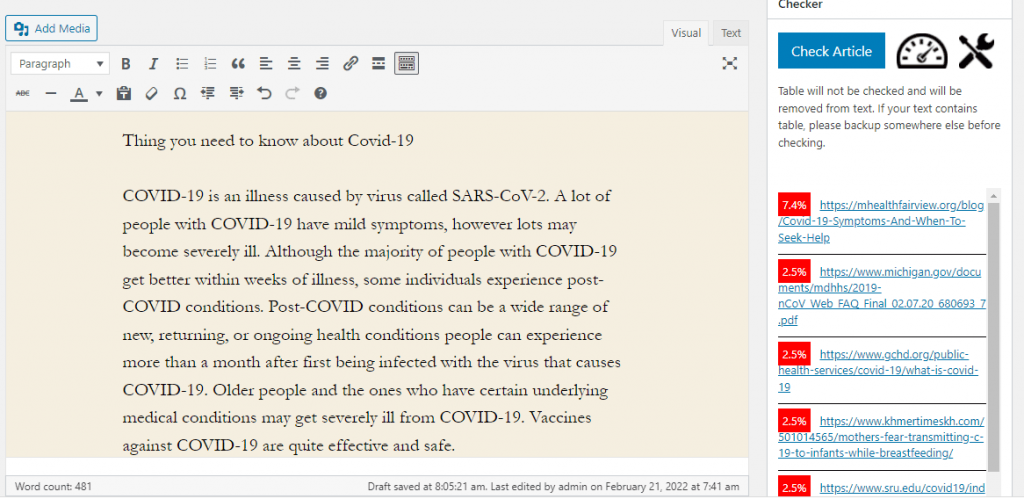
Task: Apply the text color A button
Action: click(x=79, y=93)
